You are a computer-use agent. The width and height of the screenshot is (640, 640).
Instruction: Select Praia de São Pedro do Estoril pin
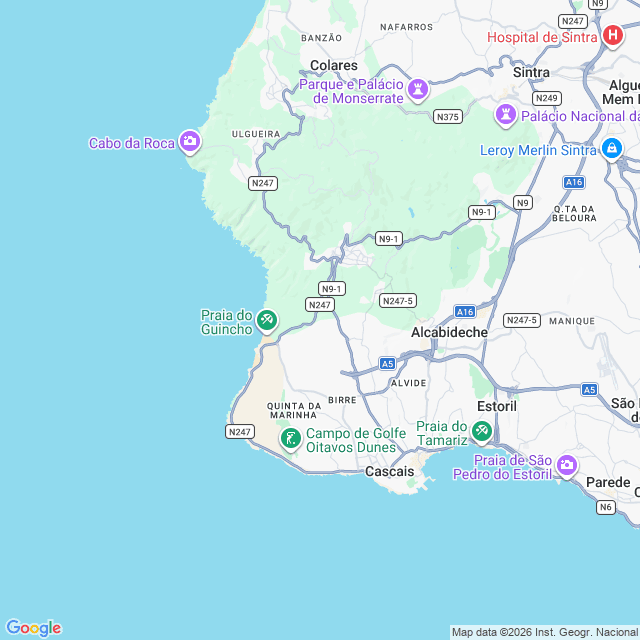tap(567, 466)
